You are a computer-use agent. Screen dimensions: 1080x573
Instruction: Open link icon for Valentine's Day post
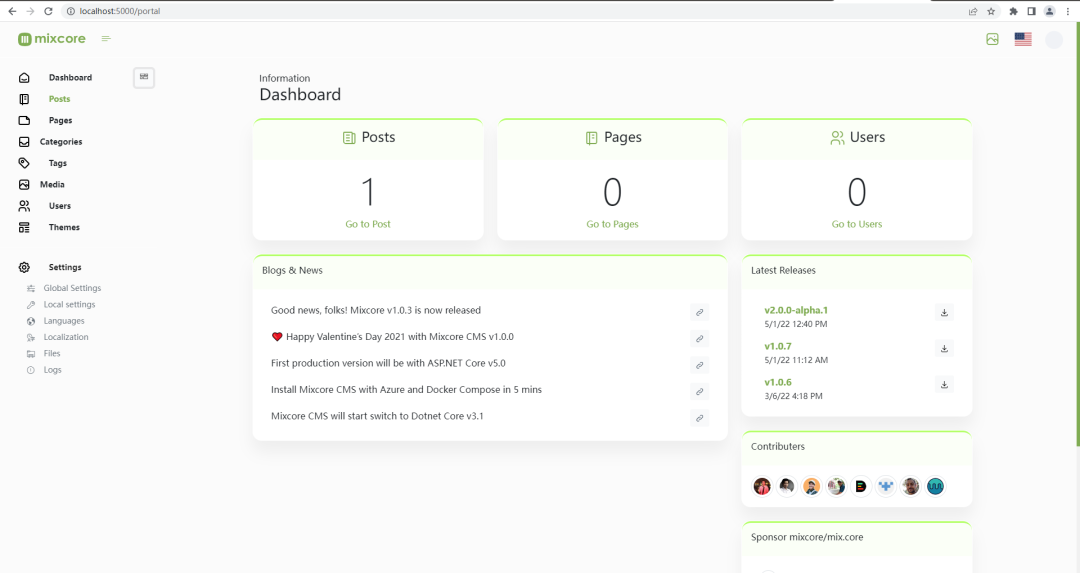[700, 338]
